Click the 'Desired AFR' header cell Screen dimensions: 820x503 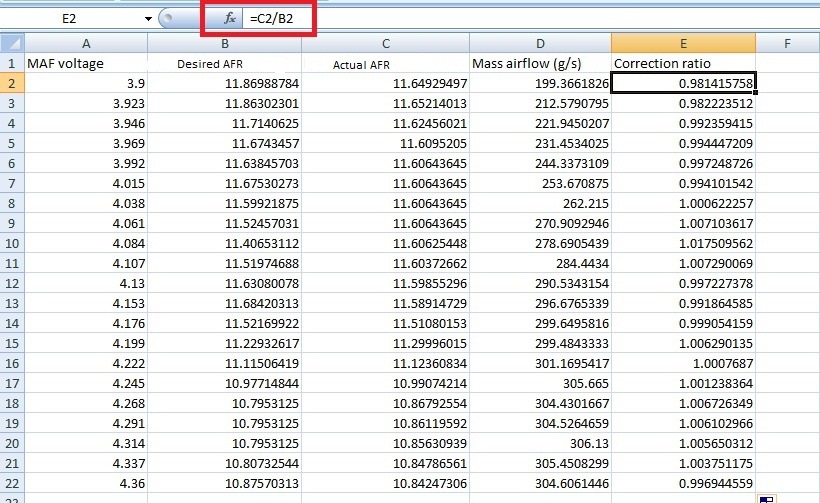pyautogui.click(x=224, y=63)
